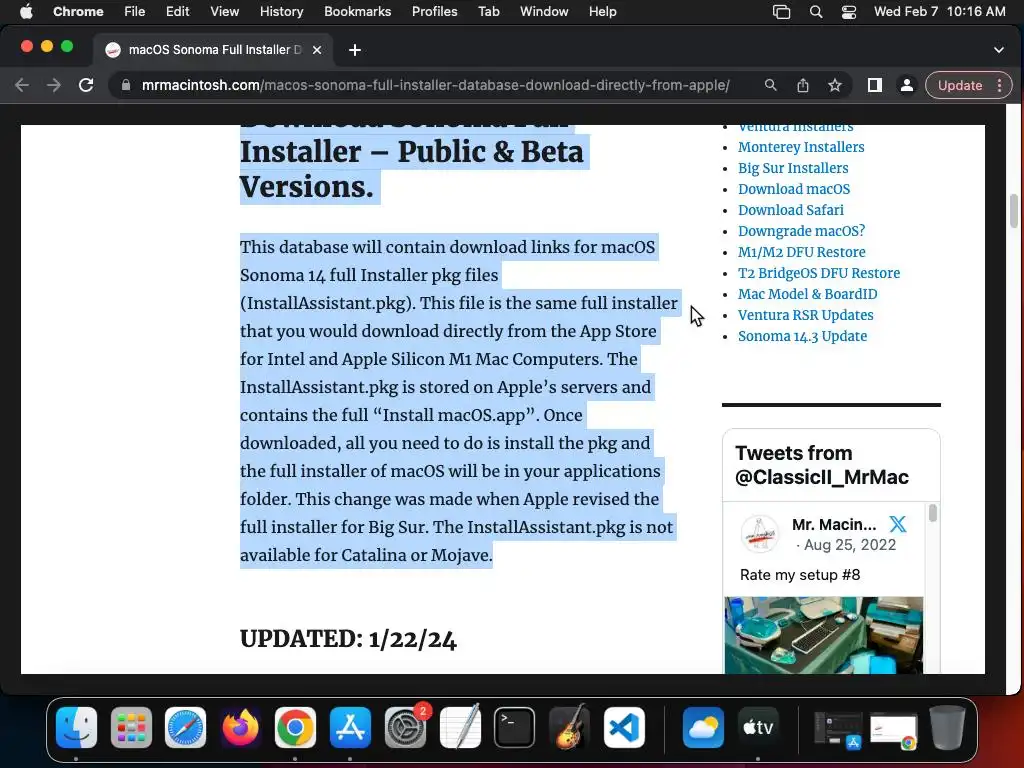Click the Mr. Macin... tweet author name

(834, 524)
